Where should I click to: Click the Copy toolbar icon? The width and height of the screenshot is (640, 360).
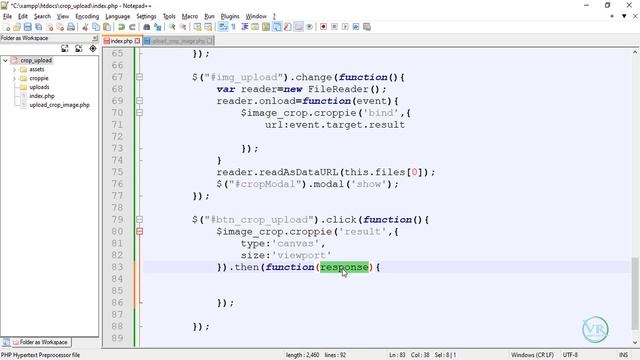(96, 27)
